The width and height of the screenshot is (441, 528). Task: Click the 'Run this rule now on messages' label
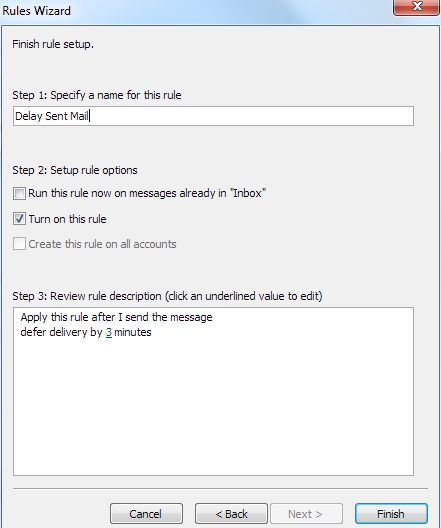[x=147, y=194]
